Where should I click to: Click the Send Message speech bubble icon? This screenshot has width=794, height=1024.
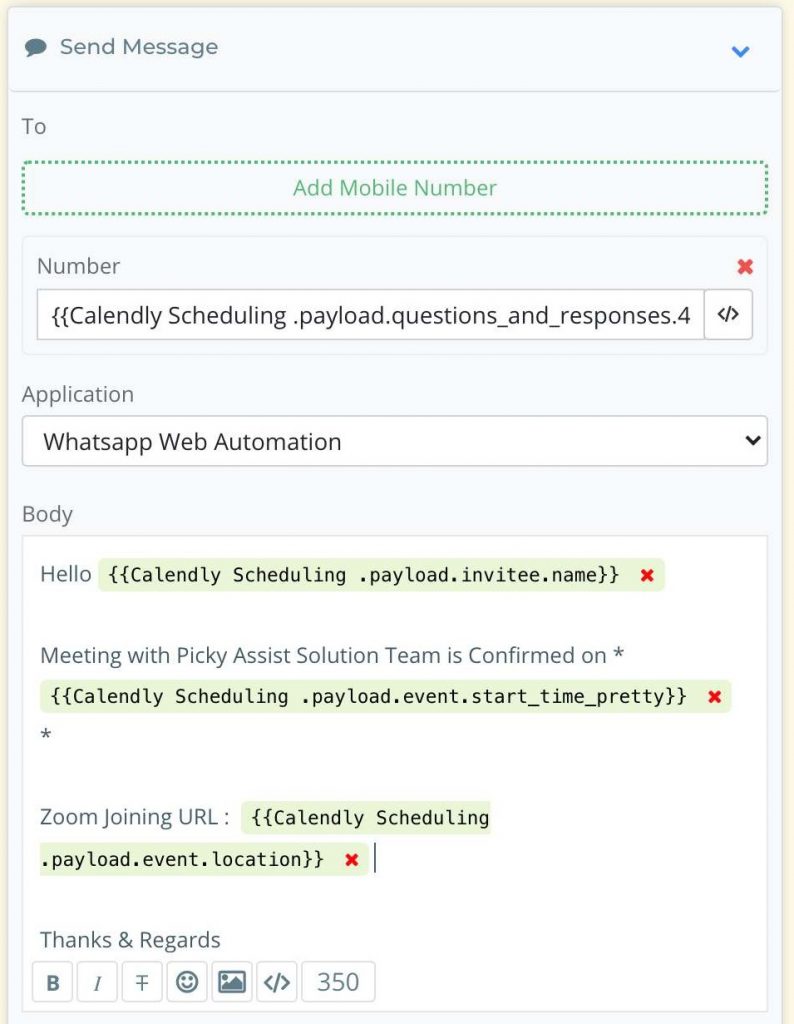35,48
